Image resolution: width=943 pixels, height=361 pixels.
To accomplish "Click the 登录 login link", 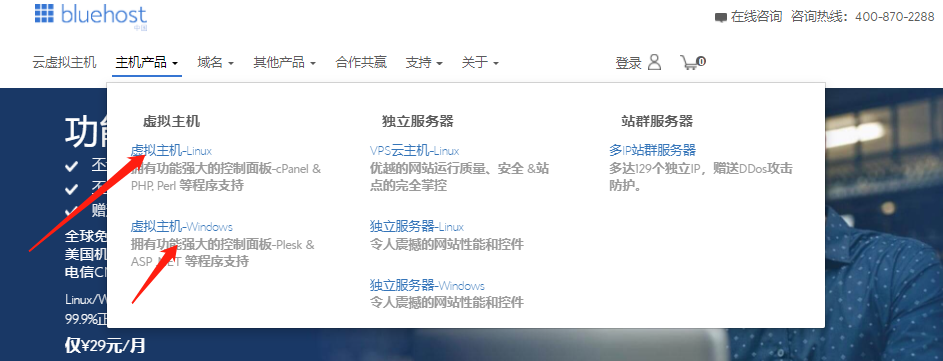I will (628, 63).
